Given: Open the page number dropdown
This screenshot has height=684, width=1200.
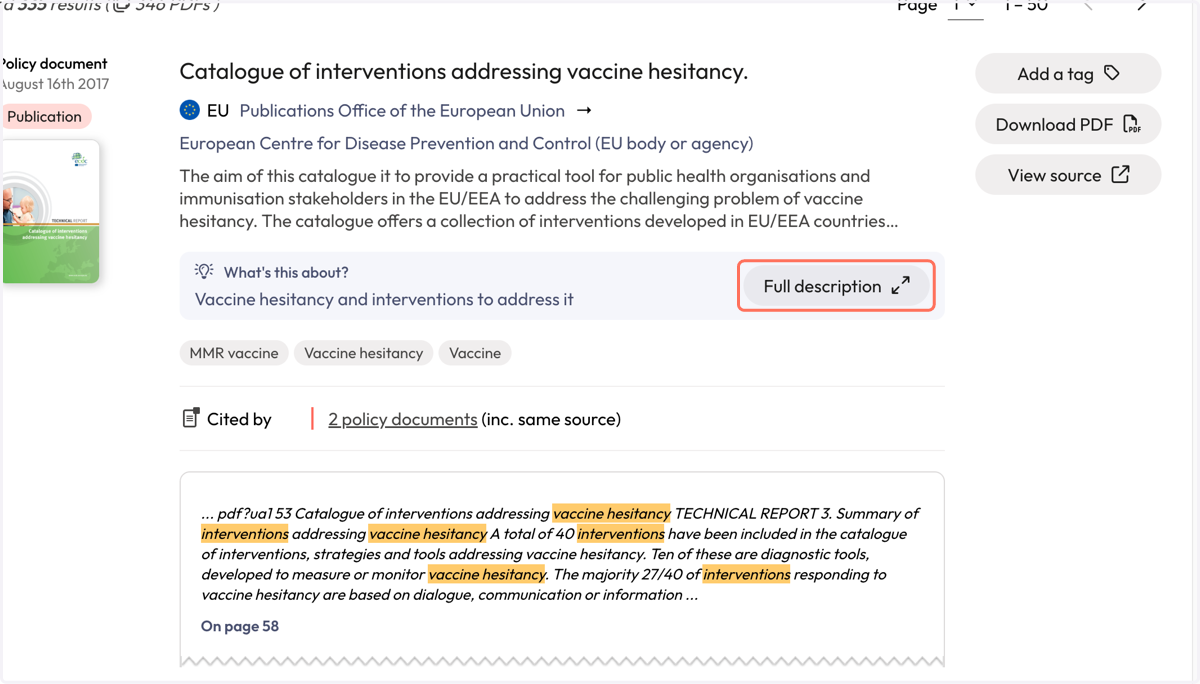Looking at the screenshot, I should point(965,7).
